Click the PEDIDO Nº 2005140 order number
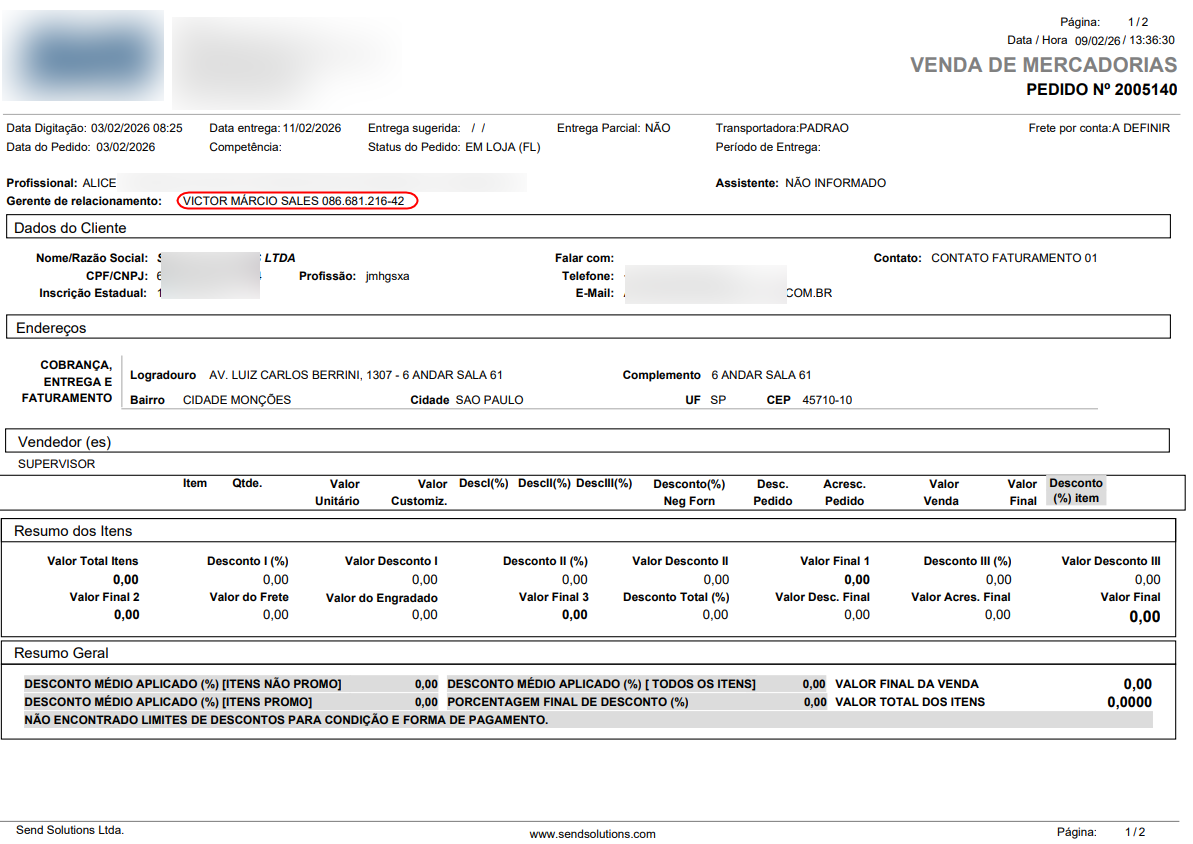The image size is (1193, 844). click(1101, 90)
